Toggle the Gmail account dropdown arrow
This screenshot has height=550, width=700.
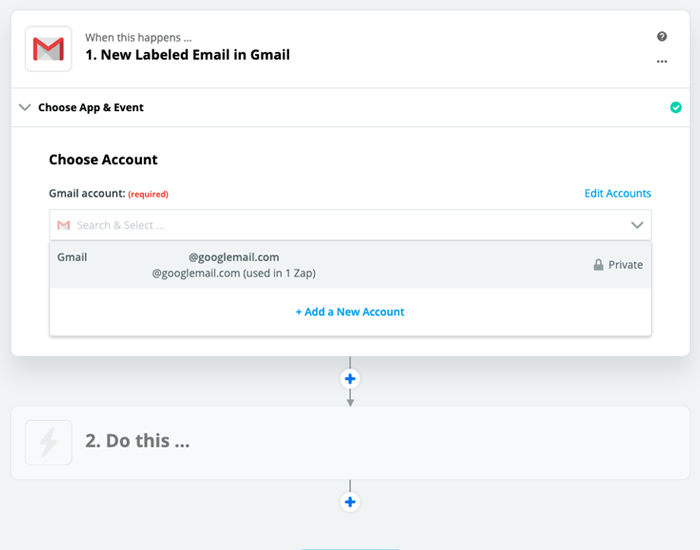[637, 225]
